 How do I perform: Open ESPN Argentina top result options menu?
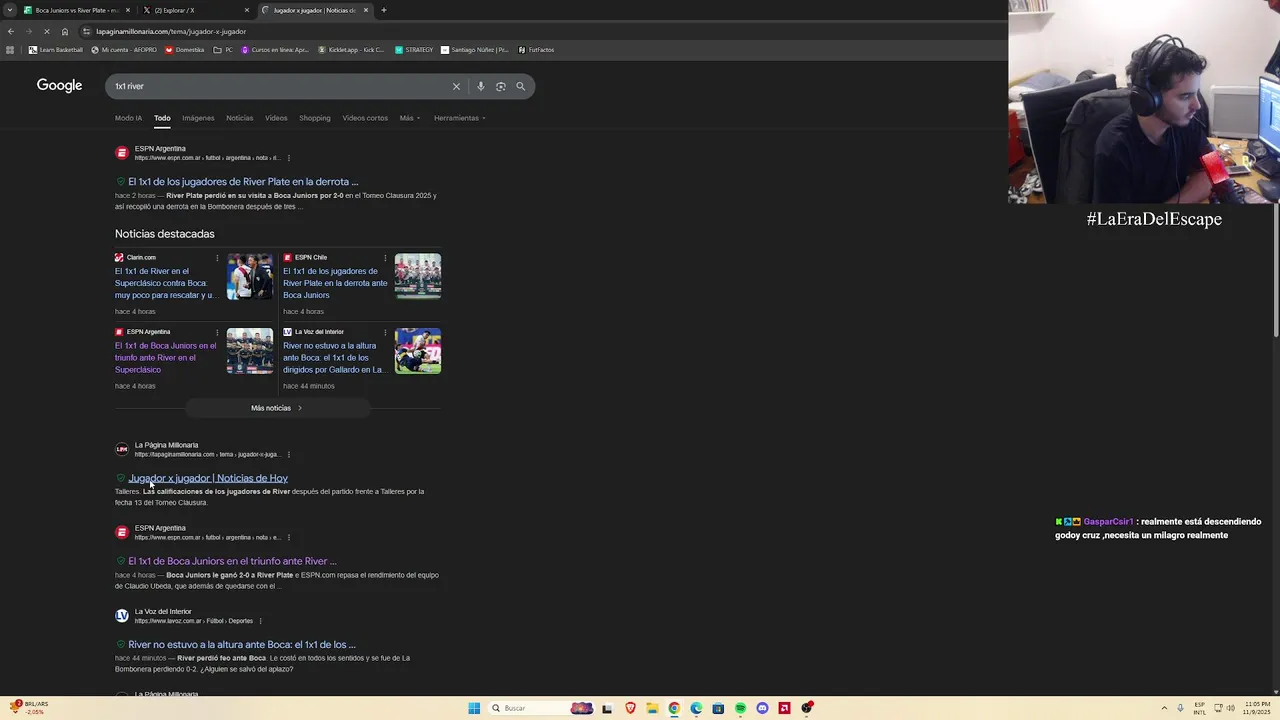pos(288,158)
